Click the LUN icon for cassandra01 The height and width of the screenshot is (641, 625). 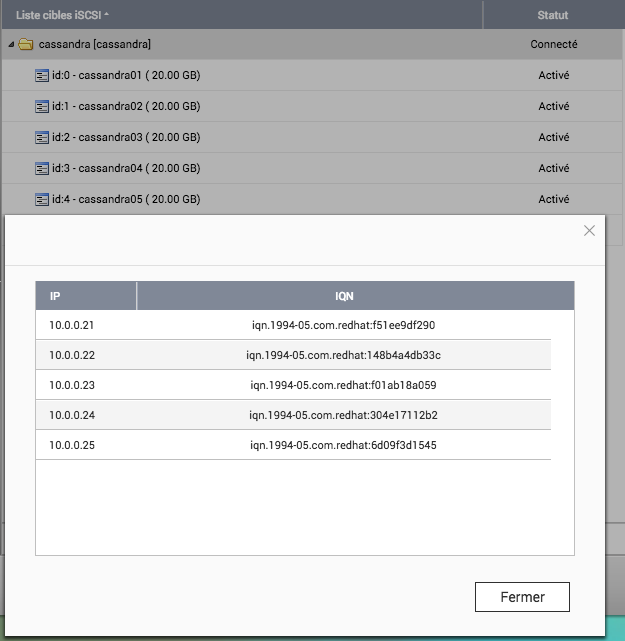(x=42, y=76)
